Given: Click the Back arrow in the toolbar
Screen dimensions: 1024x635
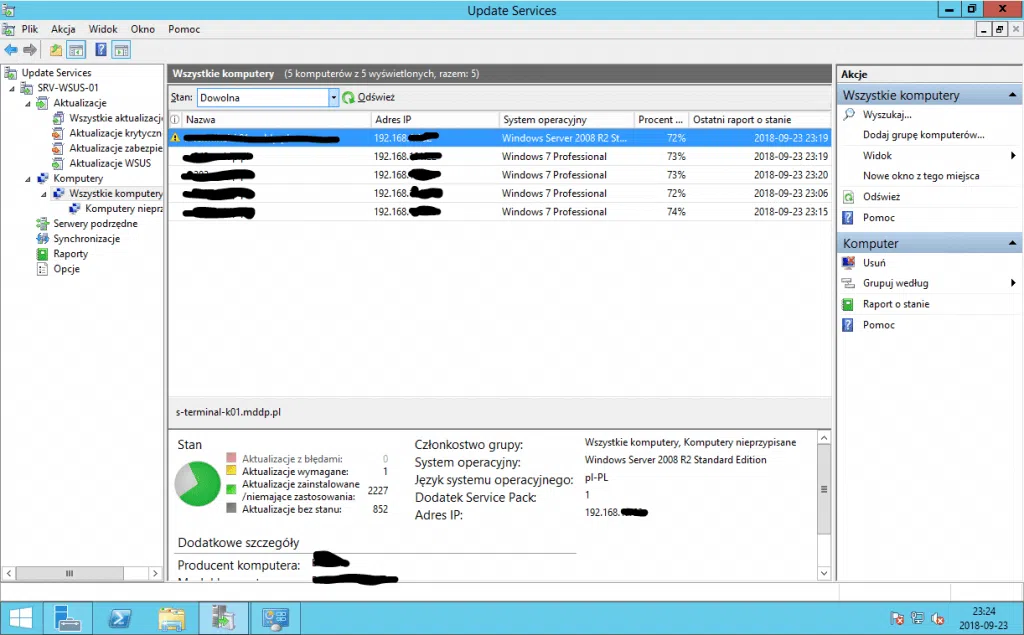Looking at the screenshot, I should [x=11, y=50].
